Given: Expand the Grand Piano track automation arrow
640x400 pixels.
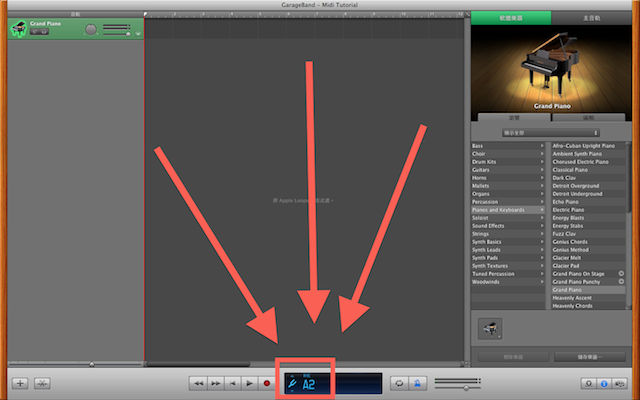Looking at the screenshot, I should 138,33.
